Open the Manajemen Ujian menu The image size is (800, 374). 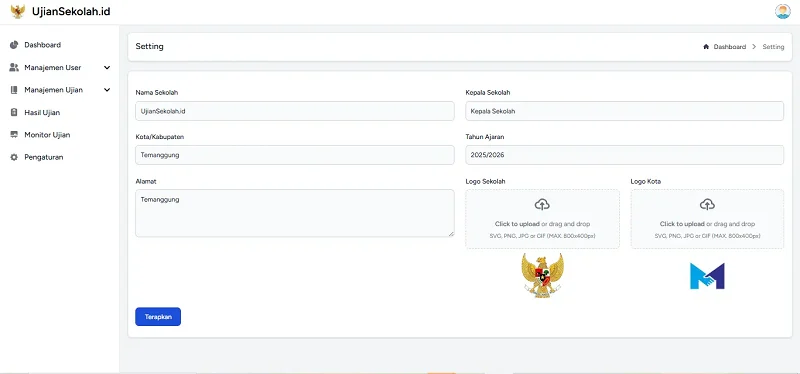tap(60, 90)
